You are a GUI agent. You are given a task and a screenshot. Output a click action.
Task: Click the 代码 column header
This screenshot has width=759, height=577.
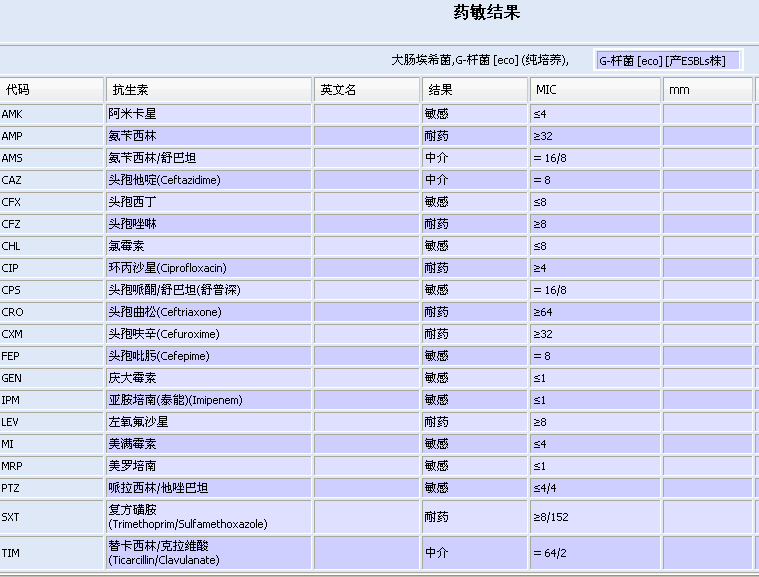point(52,90)
